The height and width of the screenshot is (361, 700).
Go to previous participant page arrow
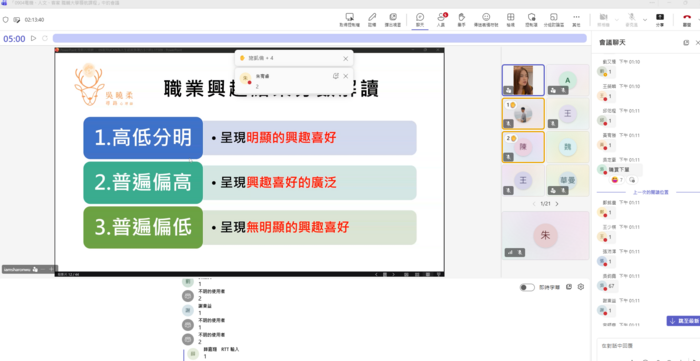point(533,204)
